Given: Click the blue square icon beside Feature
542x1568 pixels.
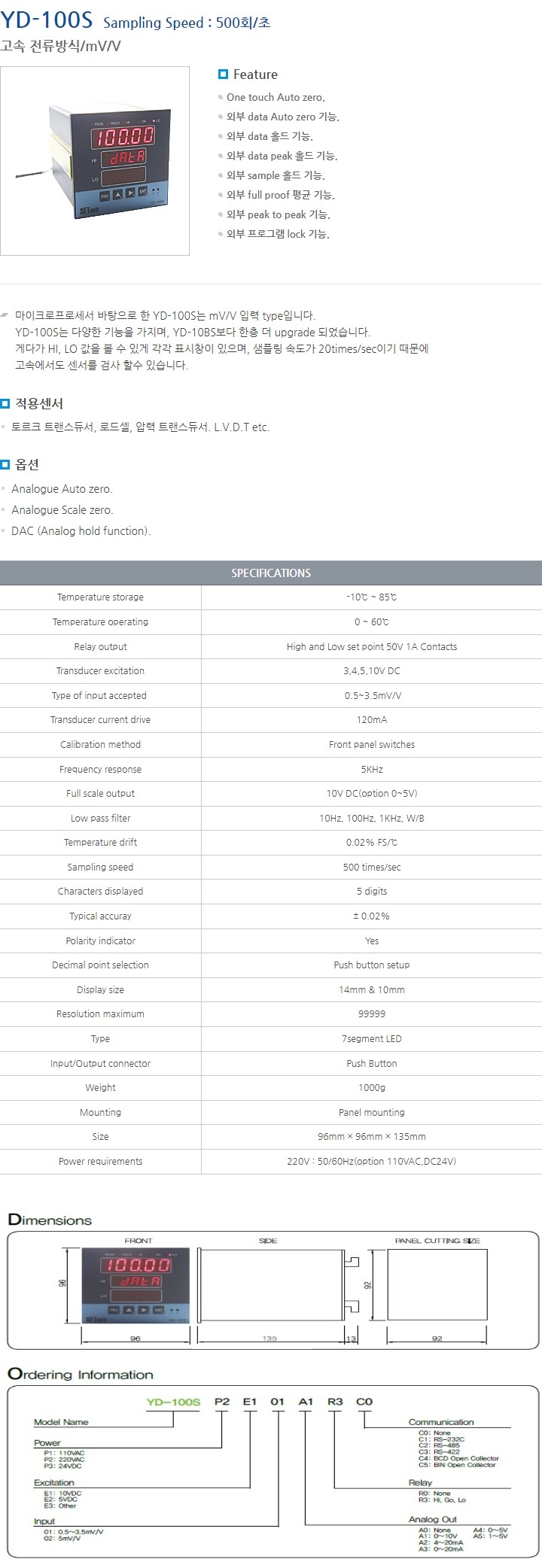Looking at the screenshot, I should coord(223,74).
